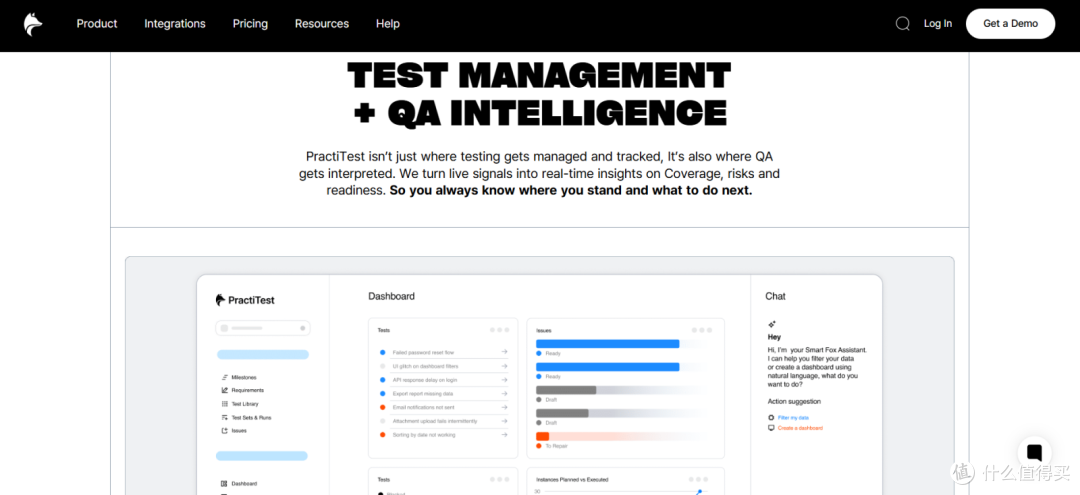Click the Test Sets & Runs icon
This screenshot has width=1080, height=495.
point(225,417)
